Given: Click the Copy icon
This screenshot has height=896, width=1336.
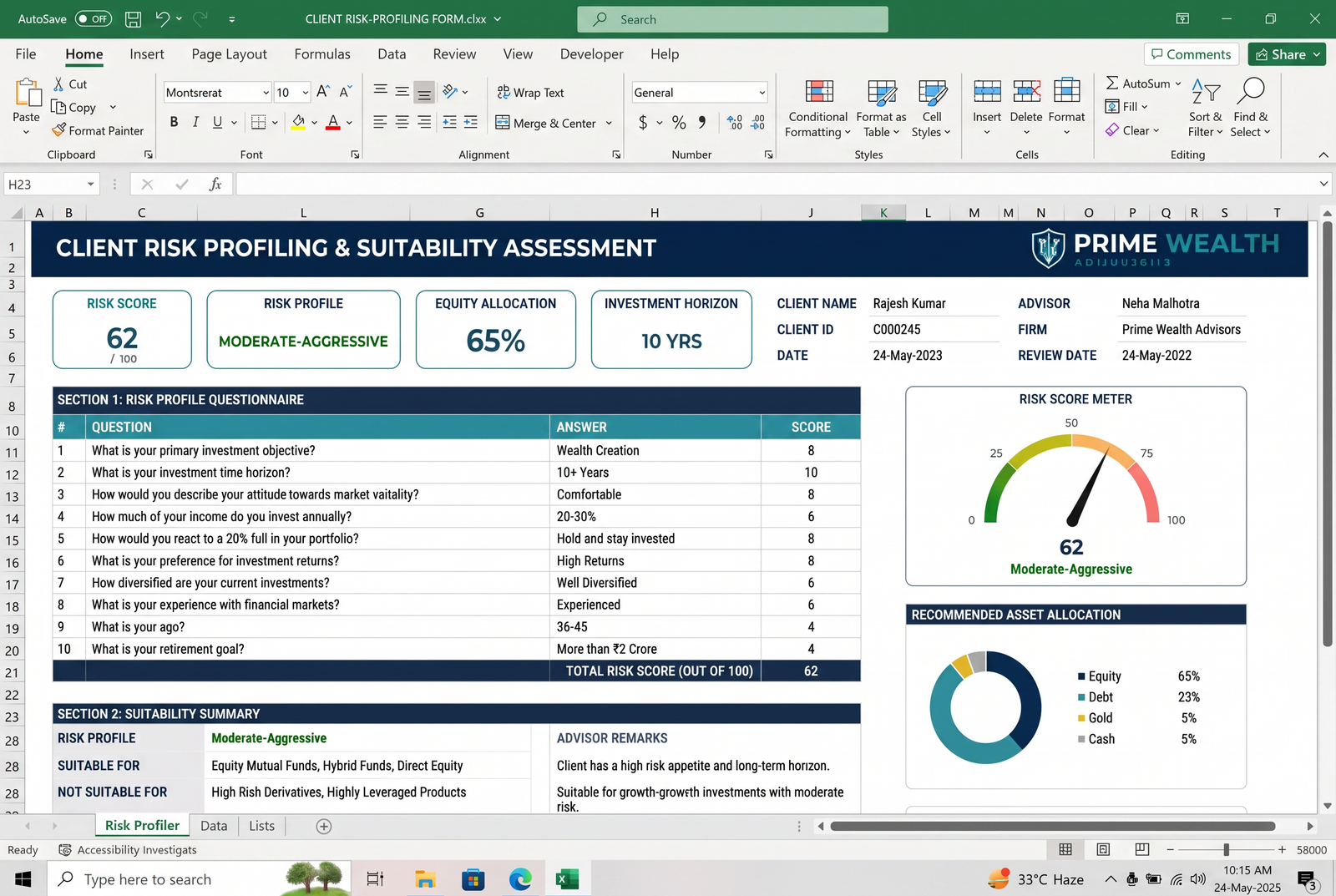Looking at the screenshot, I should (58, 107).
